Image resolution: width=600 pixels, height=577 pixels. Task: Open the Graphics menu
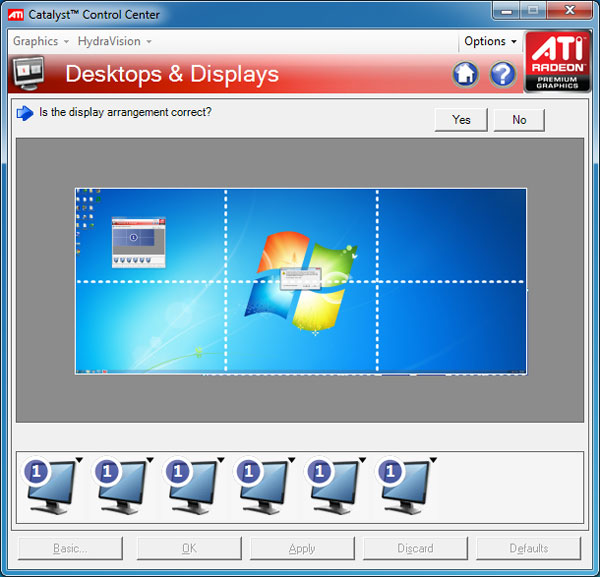tap(41, 41)
